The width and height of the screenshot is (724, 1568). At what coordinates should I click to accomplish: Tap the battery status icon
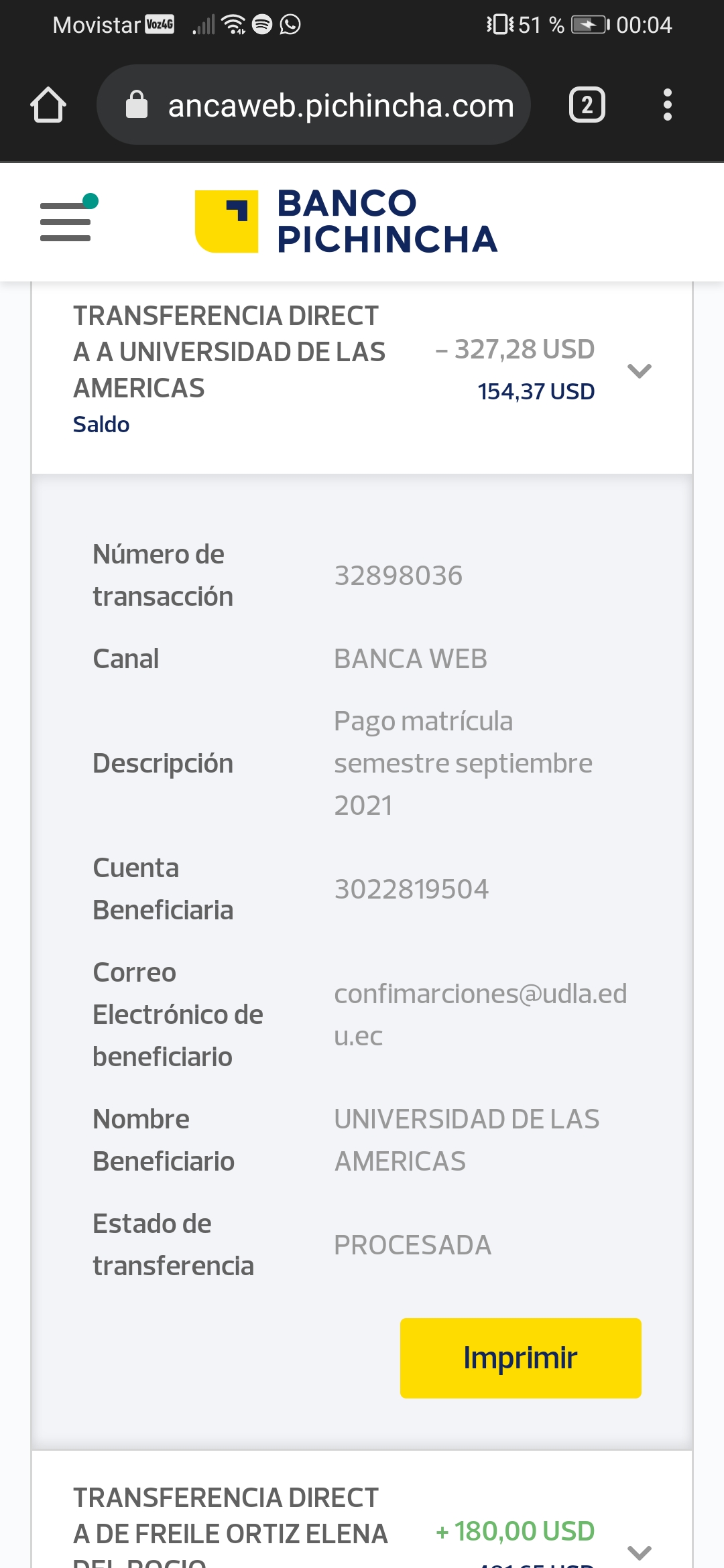tap(589, 25)
